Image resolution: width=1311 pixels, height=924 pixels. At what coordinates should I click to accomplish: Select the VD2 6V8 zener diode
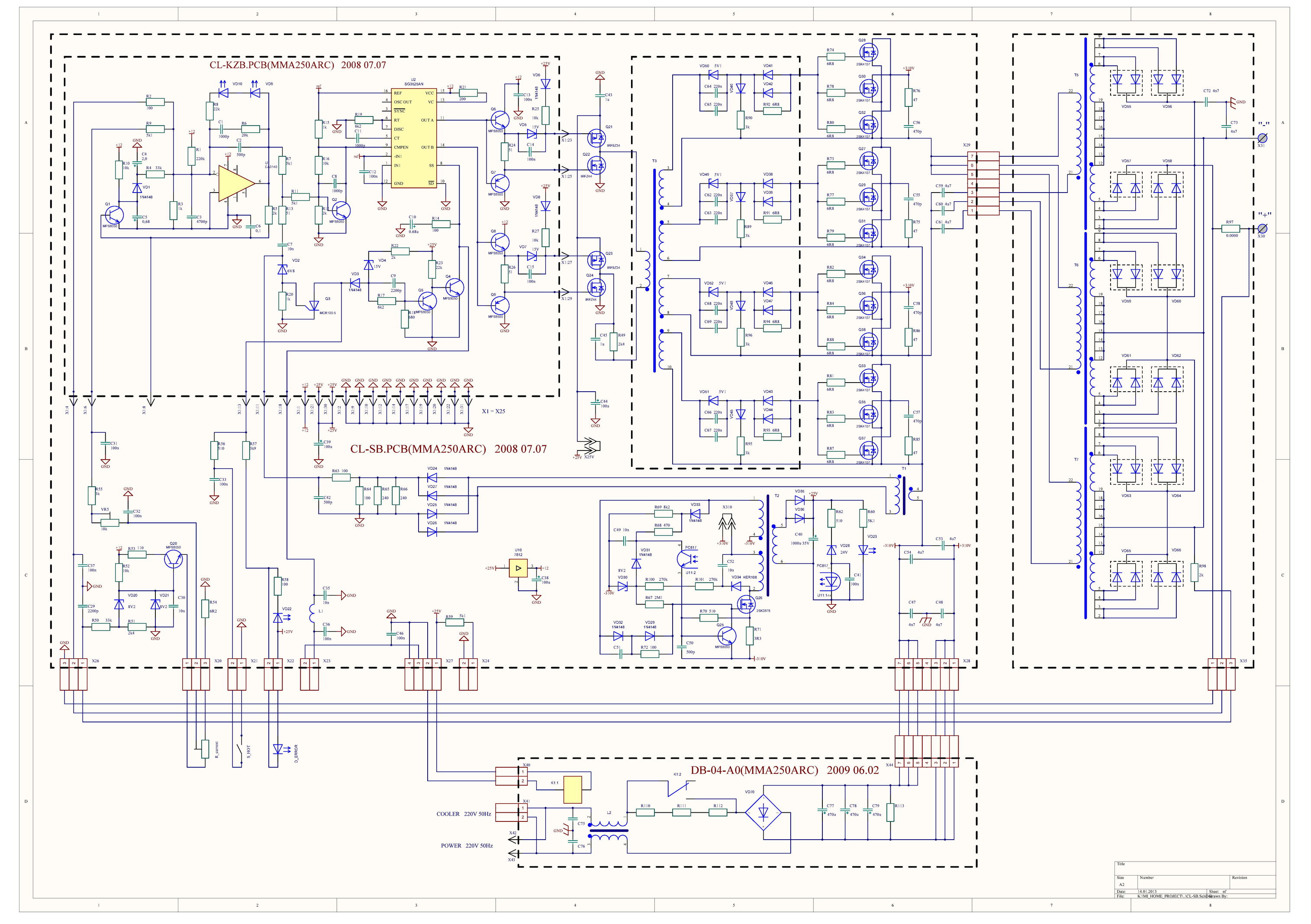[x=282, y=269]
